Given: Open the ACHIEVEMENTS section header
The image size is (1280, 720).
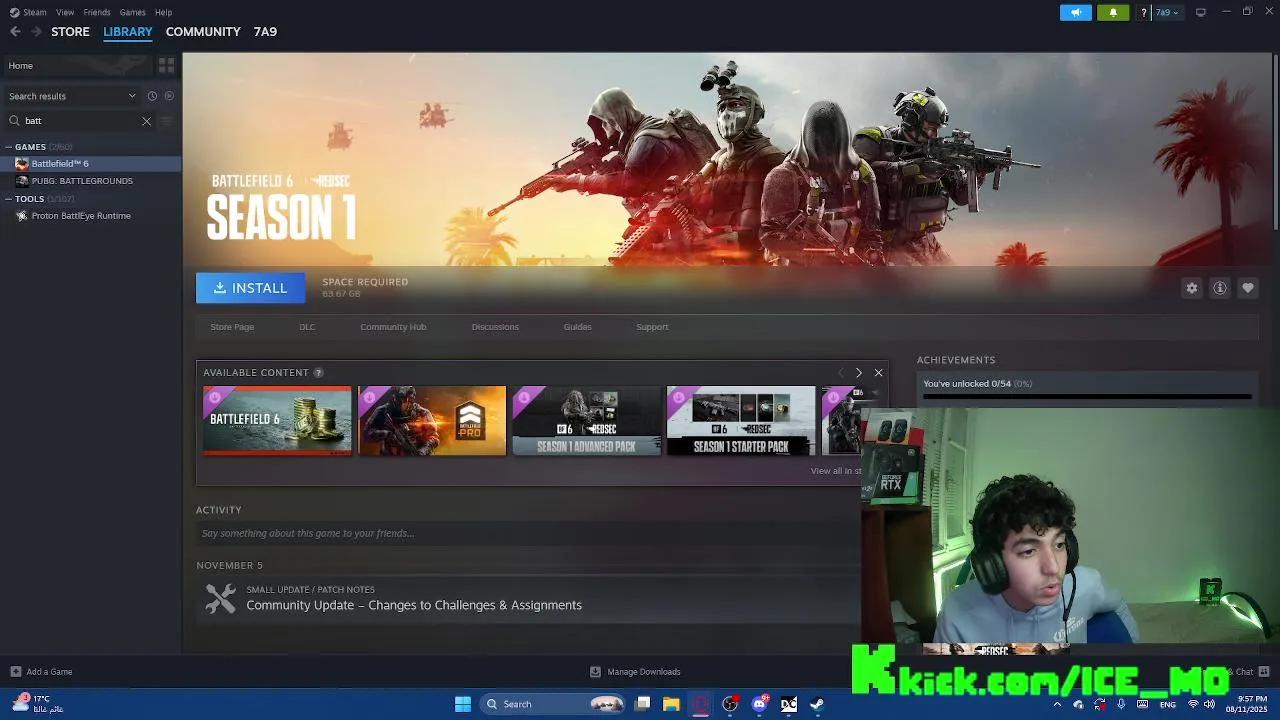Looking at the screenshot, I should click(x=956, y=360).
